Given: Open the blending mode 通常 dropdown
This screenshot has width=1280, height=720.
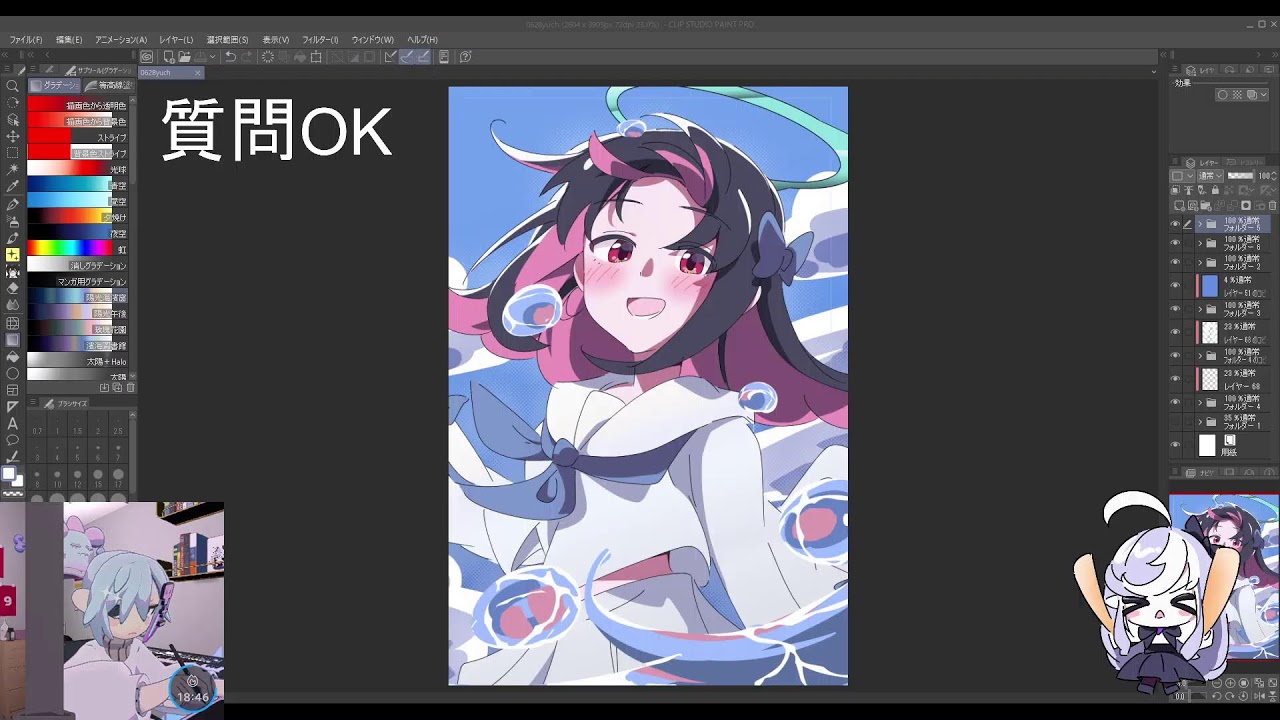Looking at the screenshot, I should coord(1210,176).
